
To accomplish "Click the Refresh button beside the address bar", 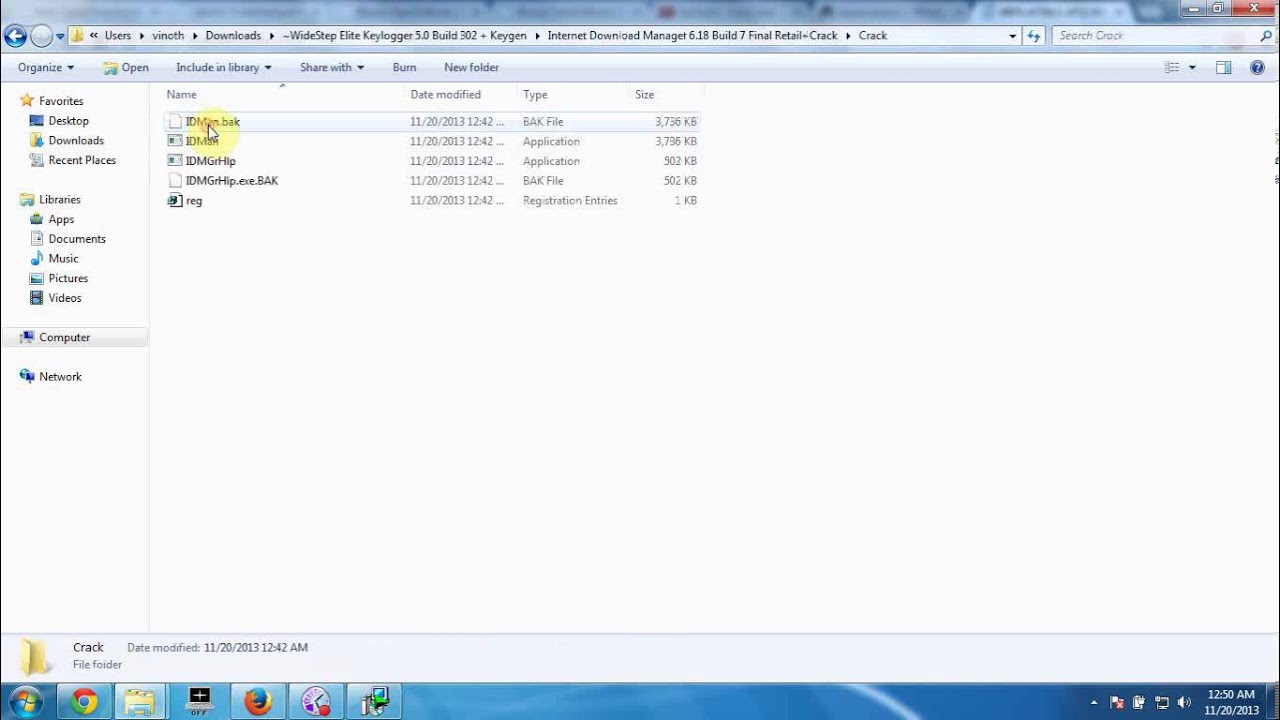I will [x=1034, y=35].
